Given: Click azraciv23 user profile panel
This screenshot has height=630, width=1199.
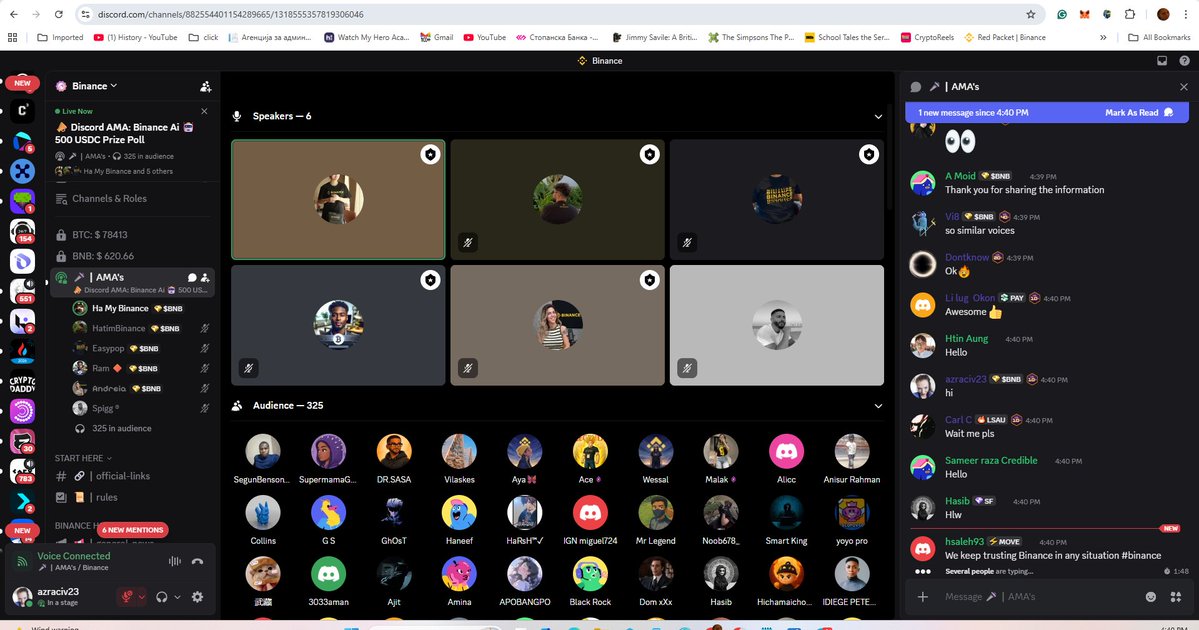Looking at the screenshot, I should coord(57,596).
